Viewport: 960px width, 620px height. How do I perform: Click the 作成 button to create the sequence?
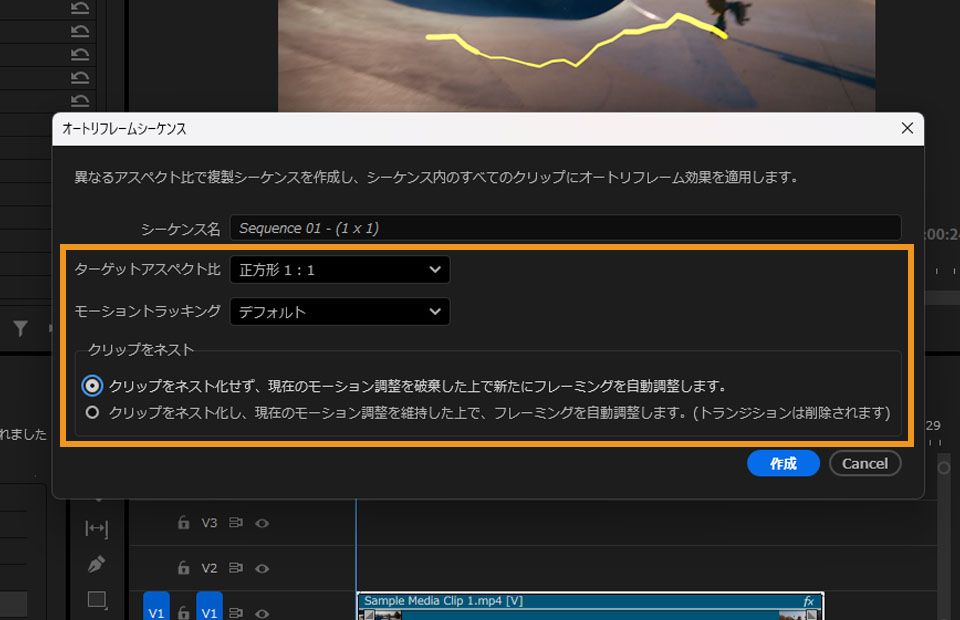pos(783,463)
